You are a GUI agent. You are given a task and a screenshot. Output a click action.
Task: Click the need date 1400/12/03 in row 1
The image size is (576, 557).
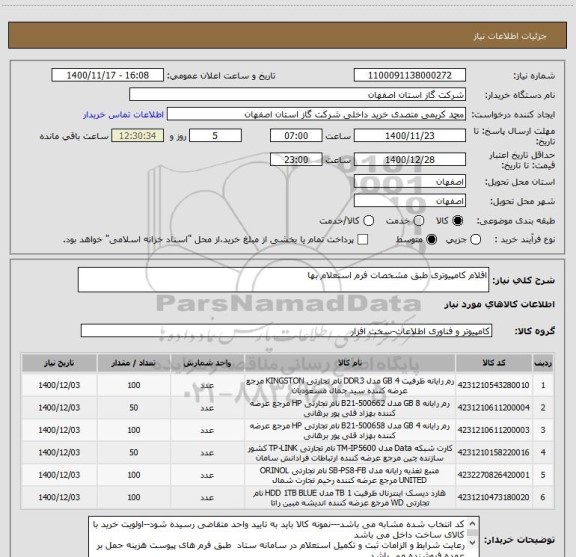pos(59,385)
